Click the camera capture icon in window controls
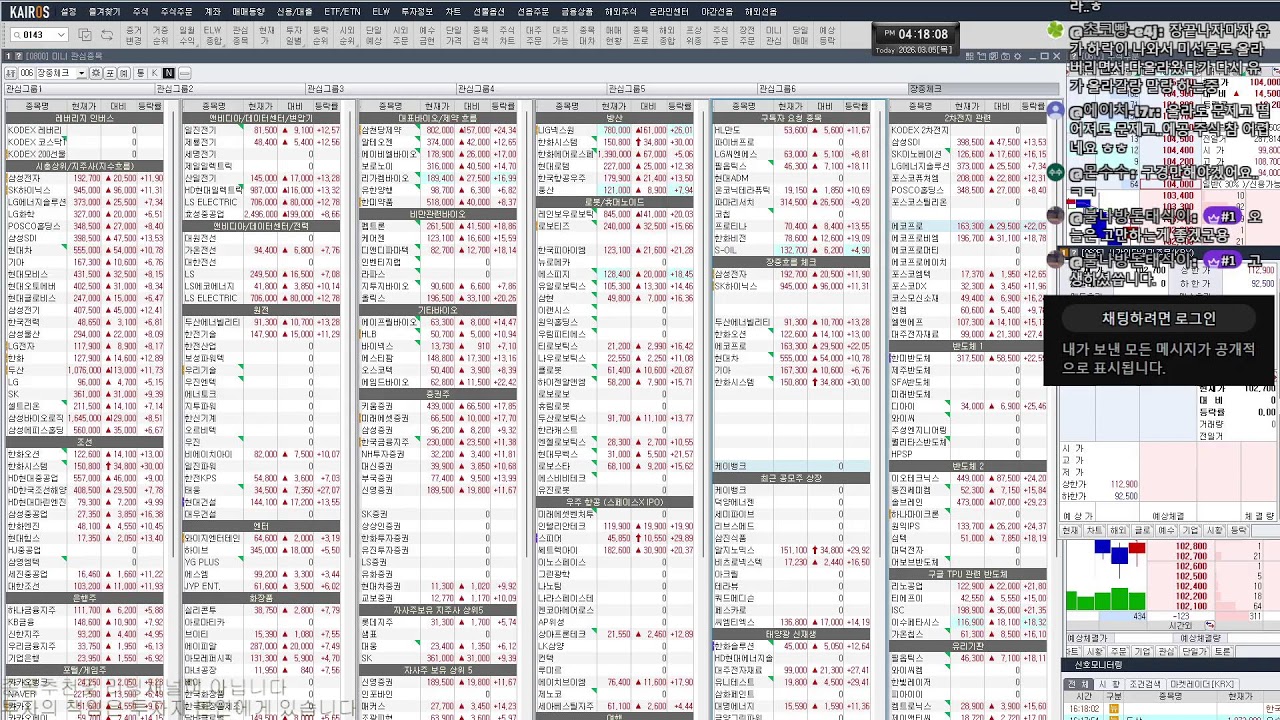The width and height of the screenshot is (1280, 720). pos(1005,56)
